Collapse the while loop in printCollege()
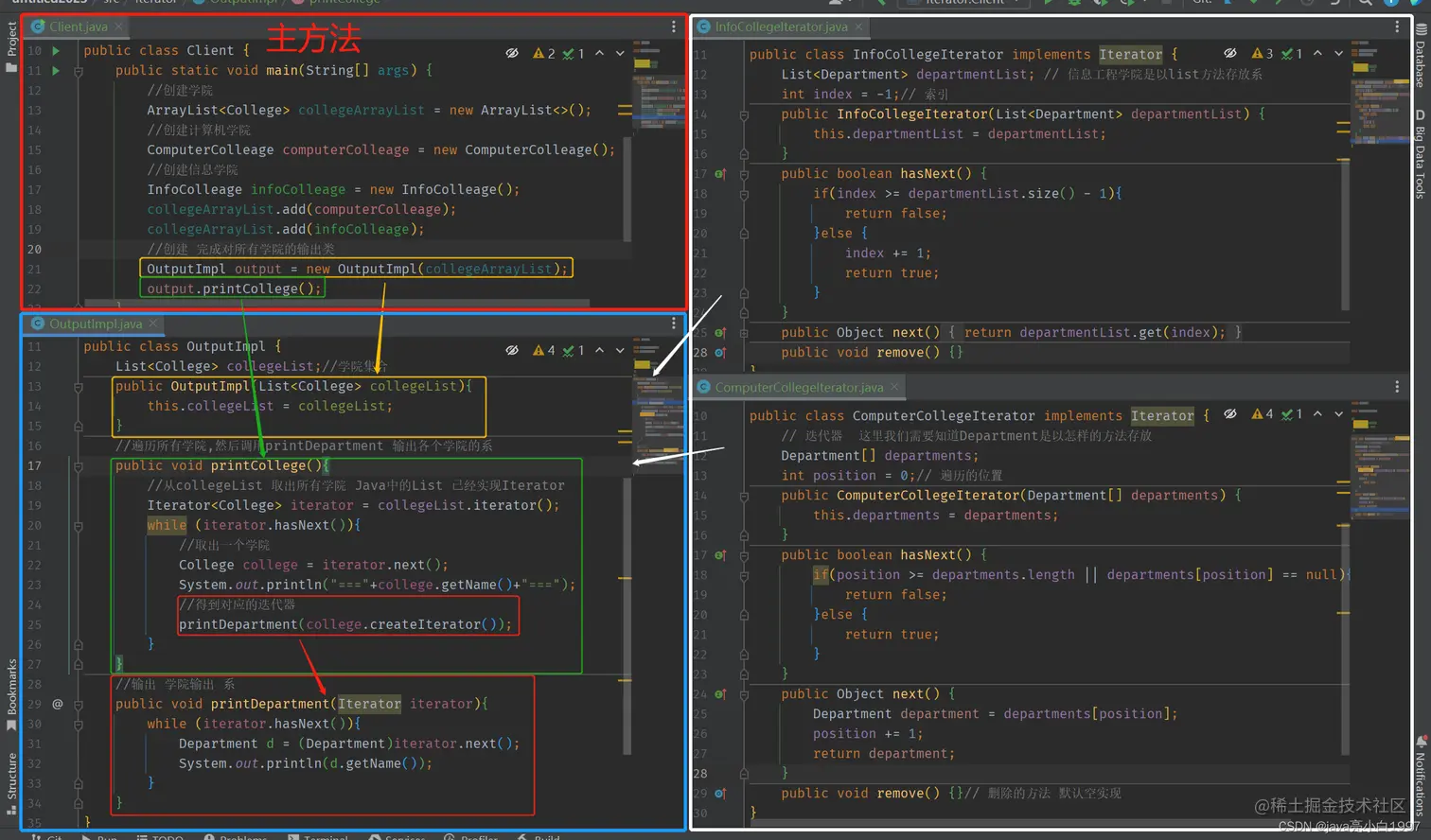The image size is (1431, 840). click(79, 526)
